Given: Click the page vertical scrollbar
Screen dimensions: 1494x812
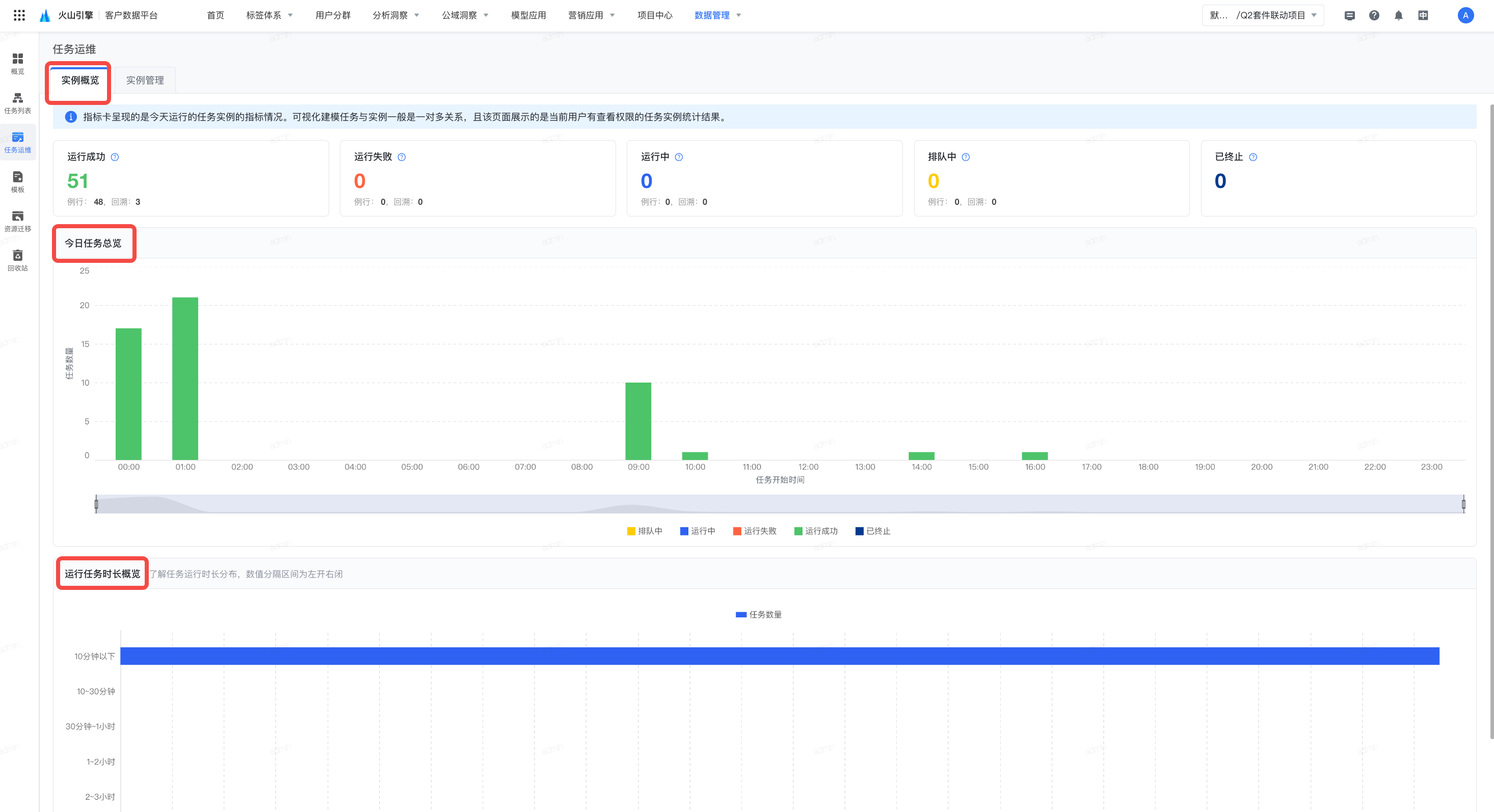Looking at the screenshot, I should pos(1491,421).
